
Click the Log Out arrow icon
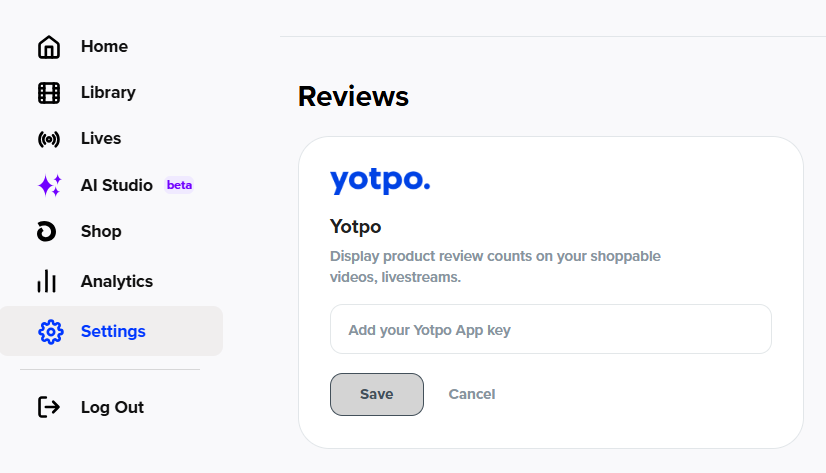coord(48,407)
